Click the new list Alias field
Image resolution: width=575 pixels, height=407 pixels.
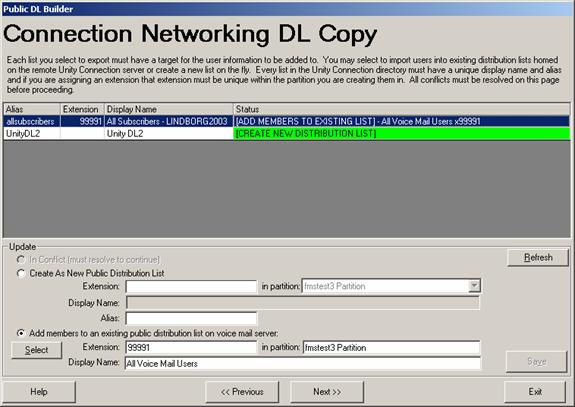191,318
